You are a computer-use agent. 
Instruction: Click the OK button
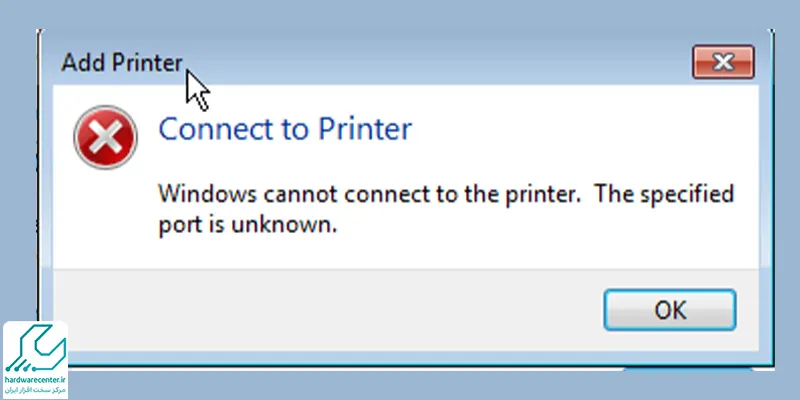click(669, 310)
